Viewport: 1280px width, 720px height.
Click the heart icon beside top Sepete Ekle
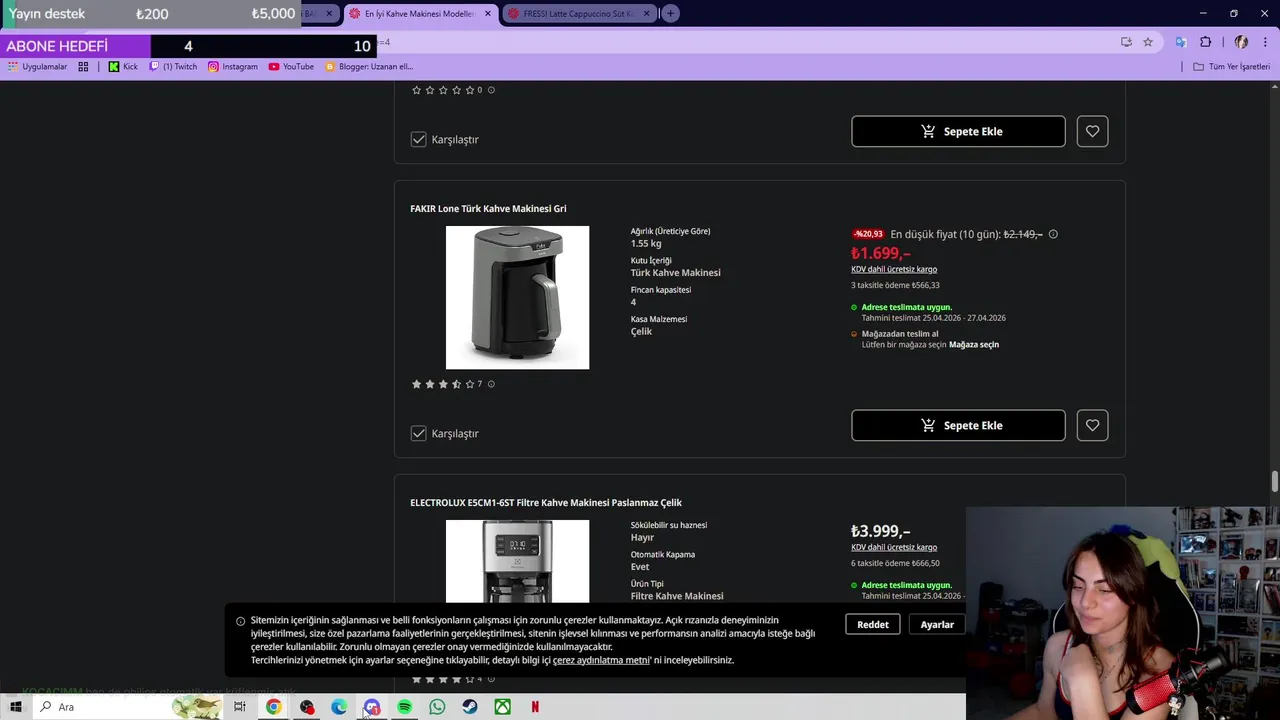pyautogui.click(x=1092, y=131)
